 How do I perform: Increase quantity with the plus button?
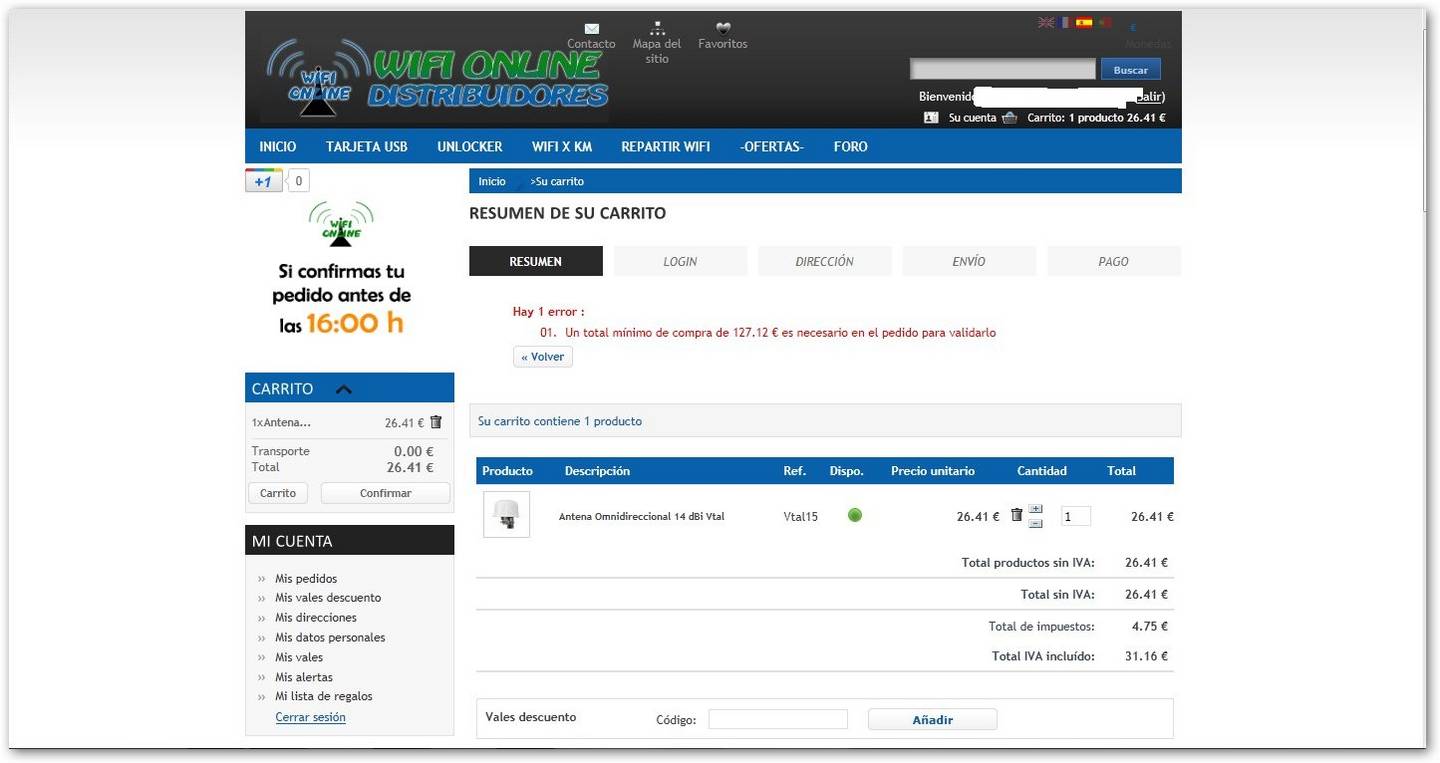tap(1036, 509)
